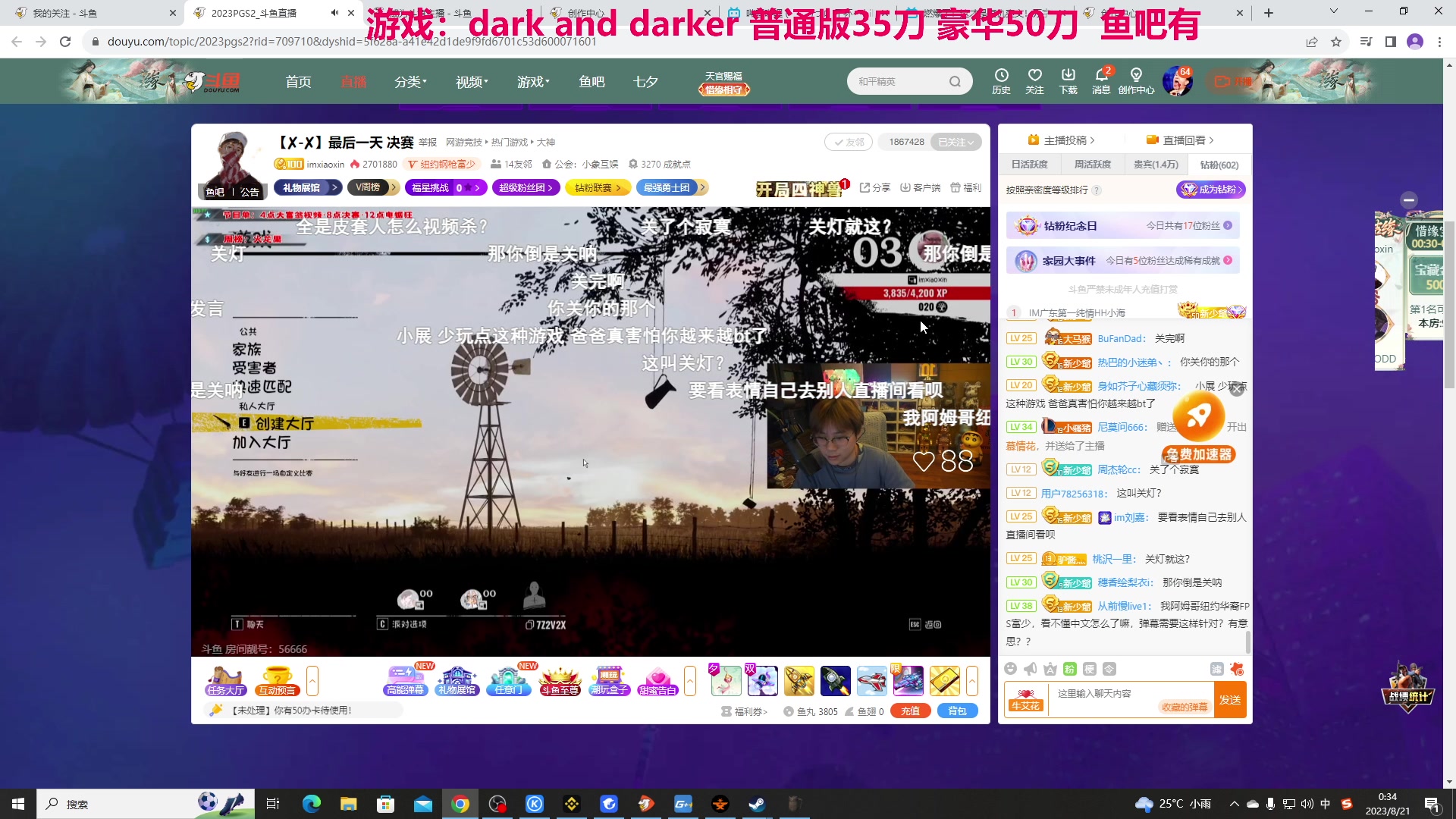This screenshot has height=819, width=1456.
Task: Switch to 贵宾(1.4万) tab
Action: pyautogui.click(x=1156, y=165)
